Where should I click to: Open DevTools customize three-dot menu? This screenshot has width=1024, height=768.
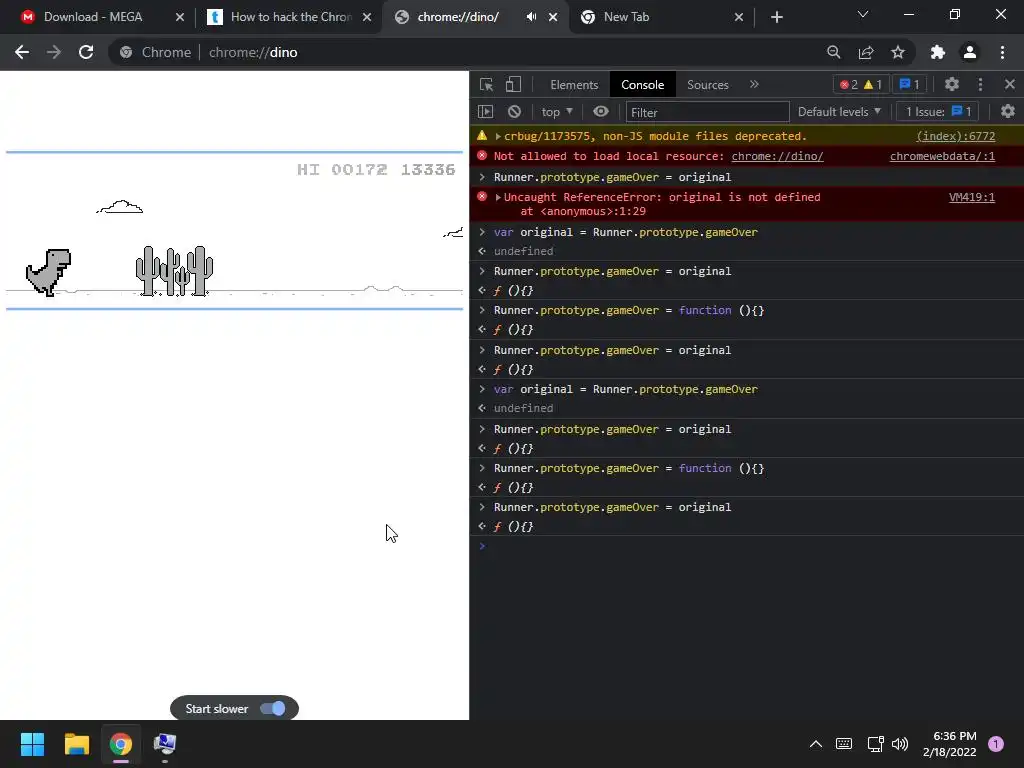pyautogui.click(x=980, y=84)
